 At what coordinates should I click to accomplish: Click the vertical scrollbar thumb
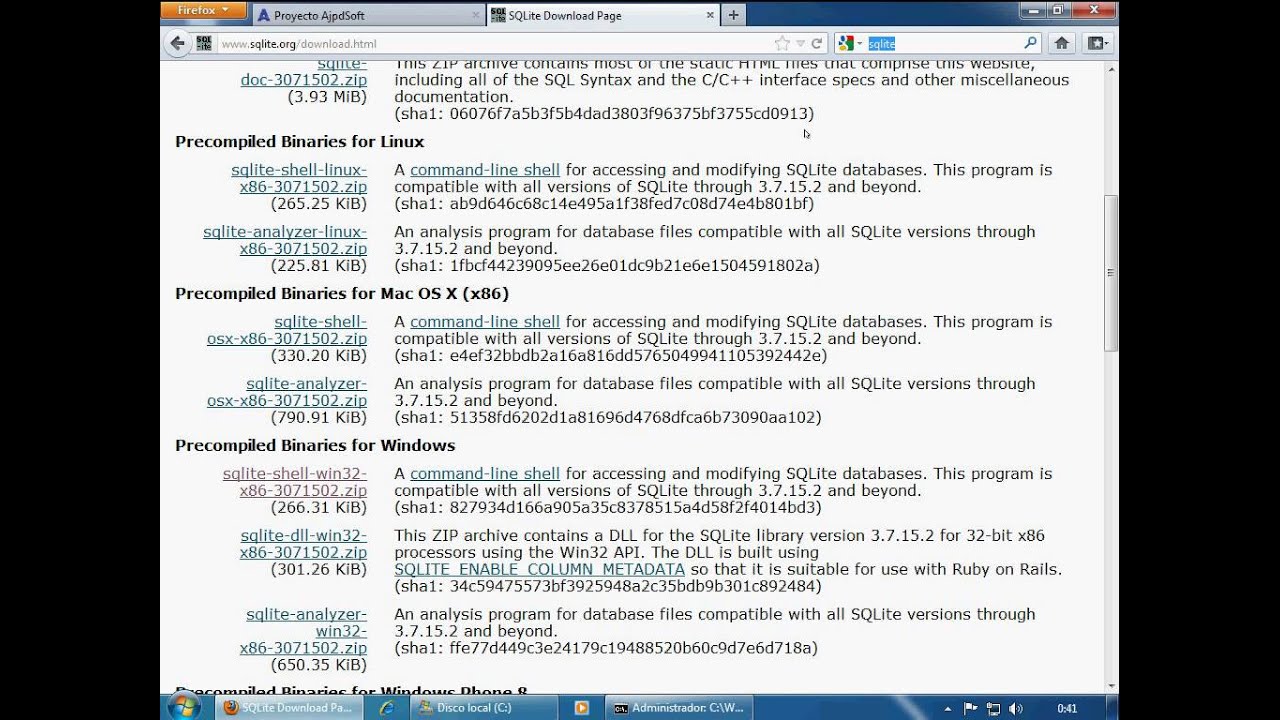tap(1111, 273)
